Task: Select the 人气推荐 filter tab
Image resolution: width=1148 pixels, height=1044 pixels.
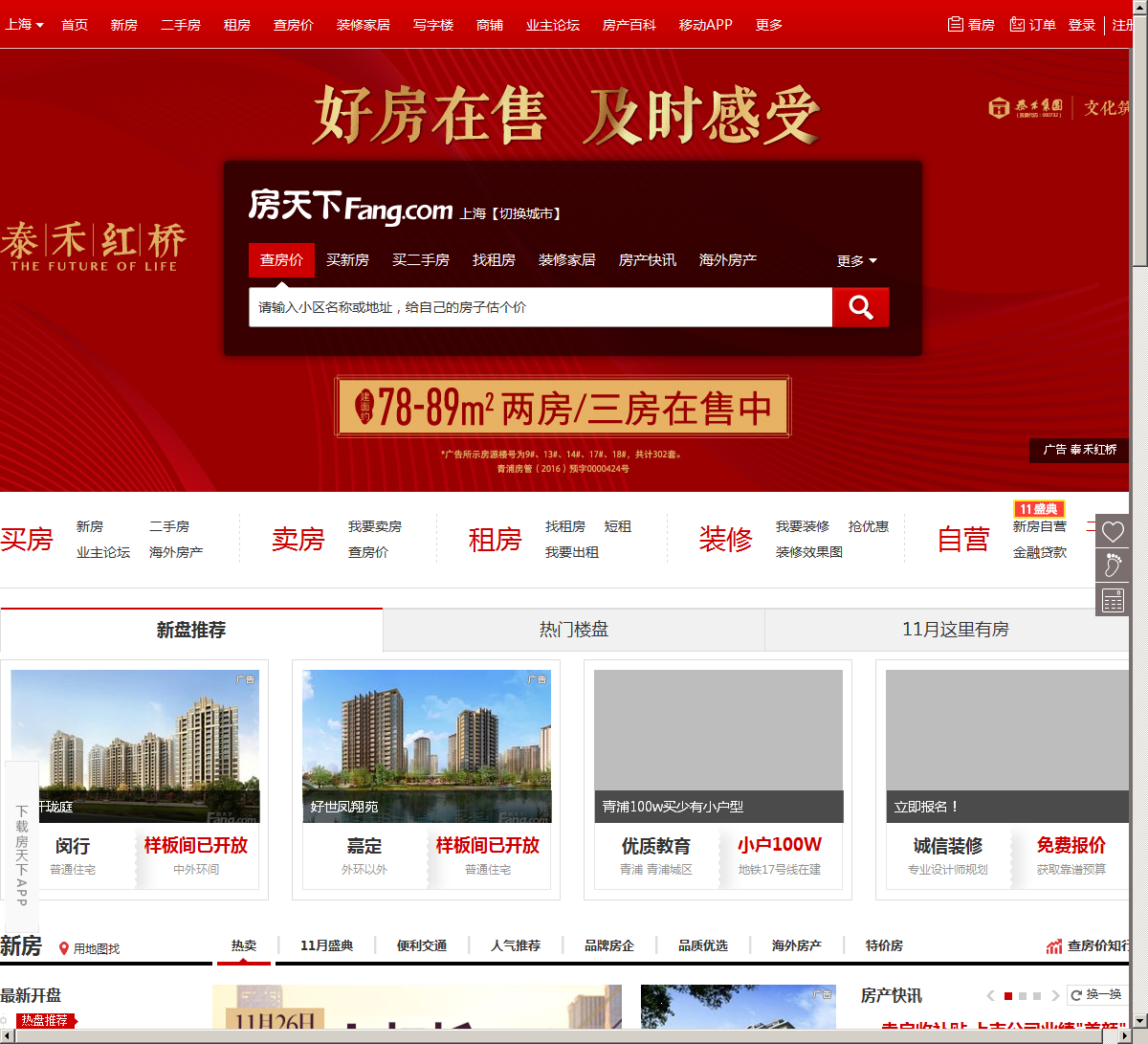Action: 516,945
